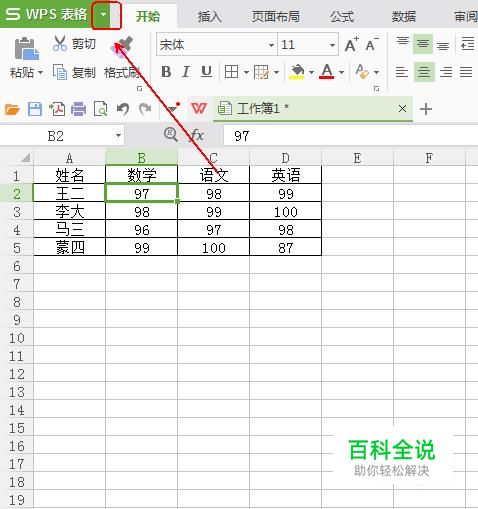Open clipboard group dialog launcher
The width and height of the screenshot is (478, 509).
(140, 89)
